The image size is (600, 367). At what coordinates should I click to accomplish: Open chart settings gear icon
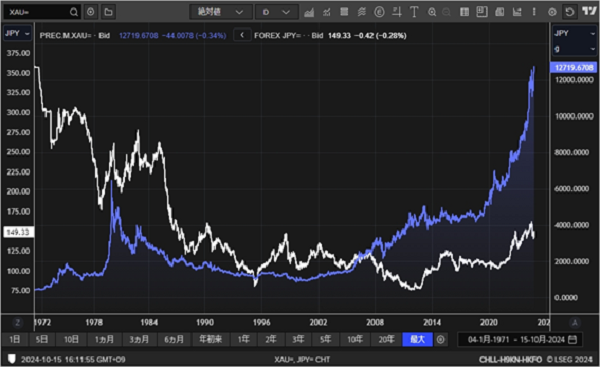point(552,12)
